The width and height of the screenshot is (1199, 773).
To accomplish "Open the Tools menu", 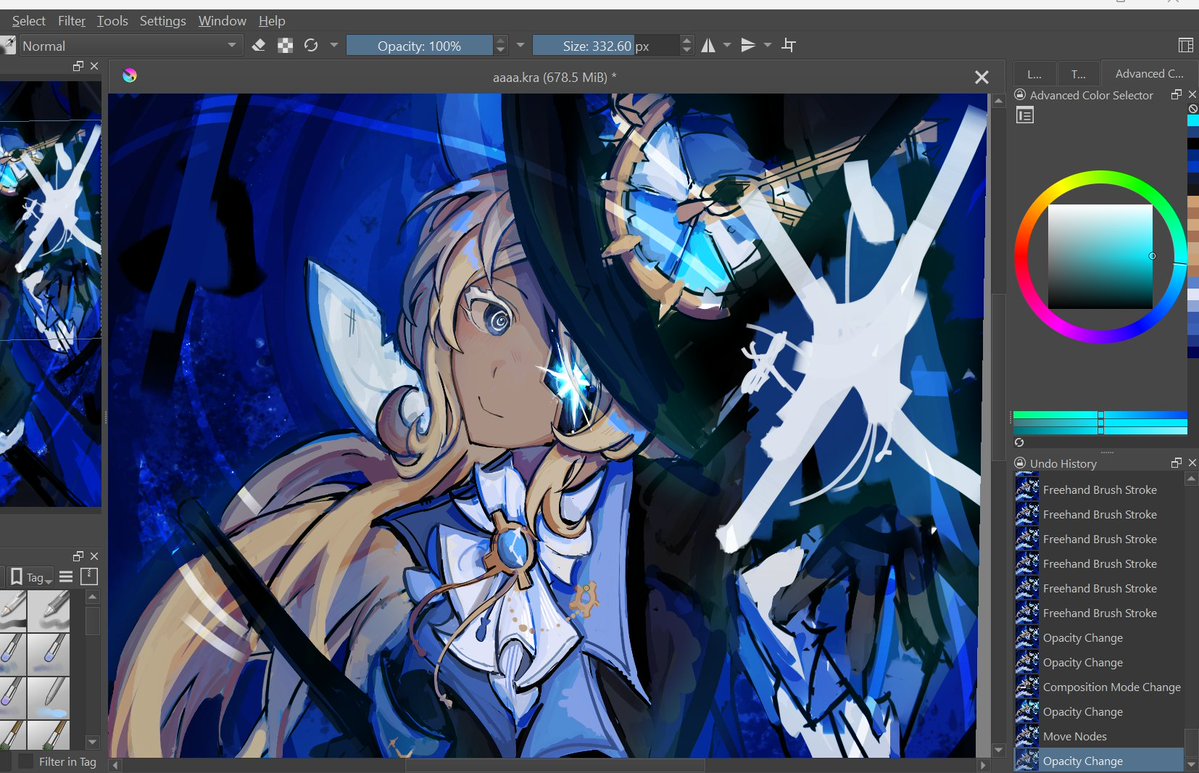I will [x=112, y=21].
